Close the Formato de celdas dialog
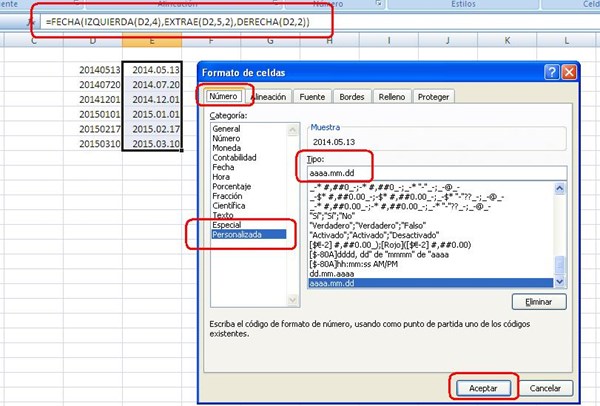600x406 pixels. tap(569, 73)
